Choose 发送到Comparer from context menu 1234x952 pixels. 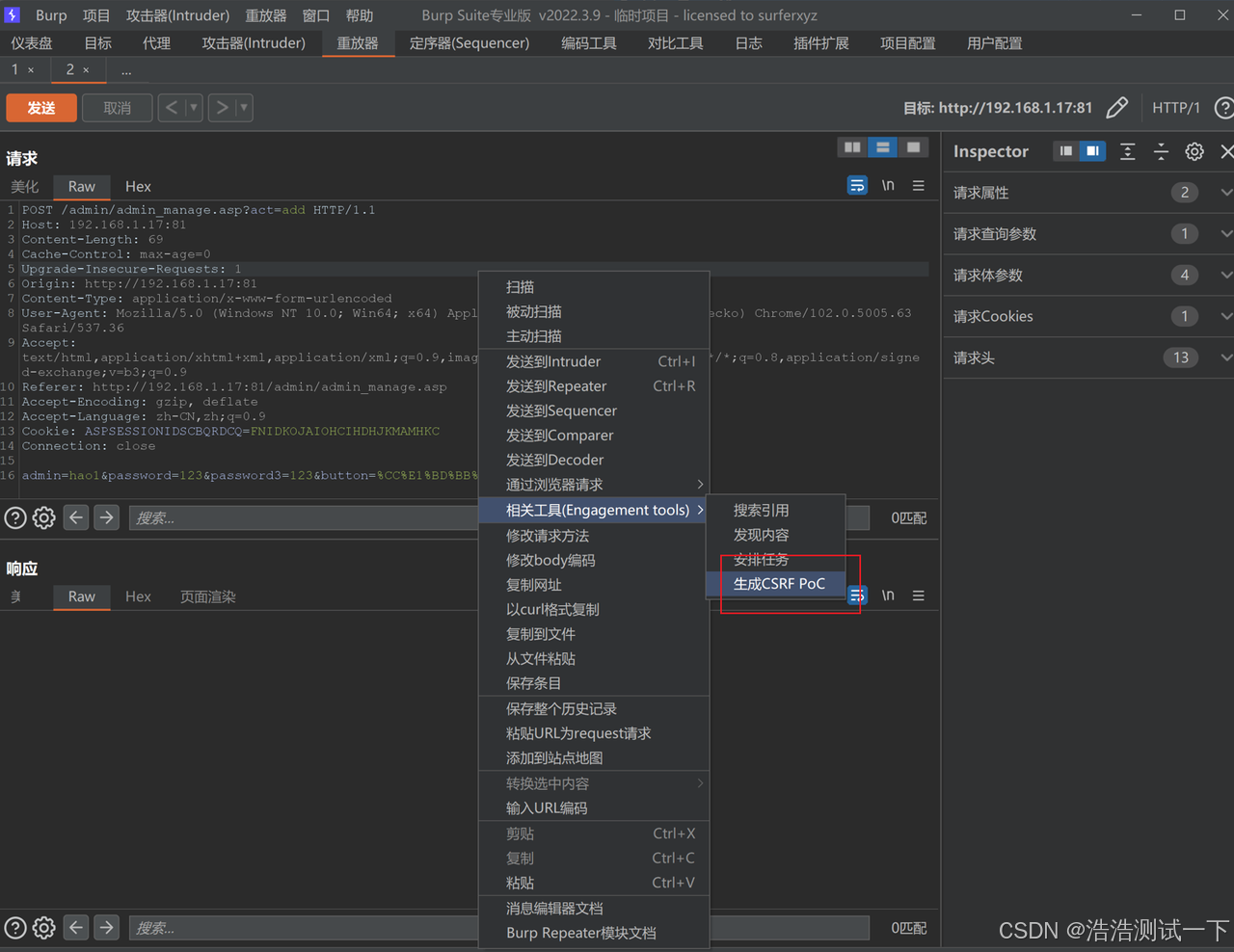pyautogui.click(x=594, y=436)
